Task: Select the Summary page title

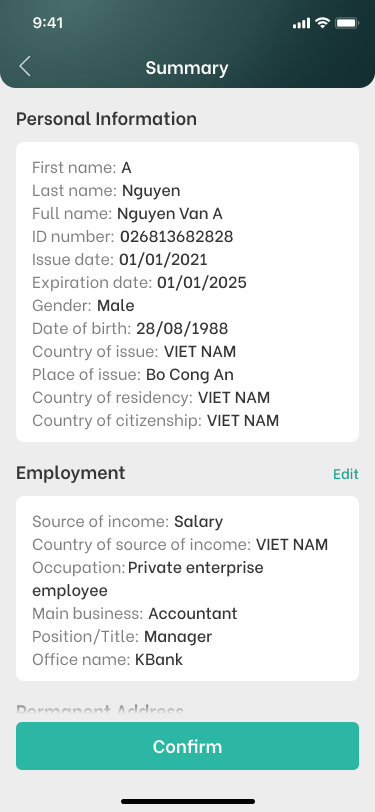Action: coord(187,68)
